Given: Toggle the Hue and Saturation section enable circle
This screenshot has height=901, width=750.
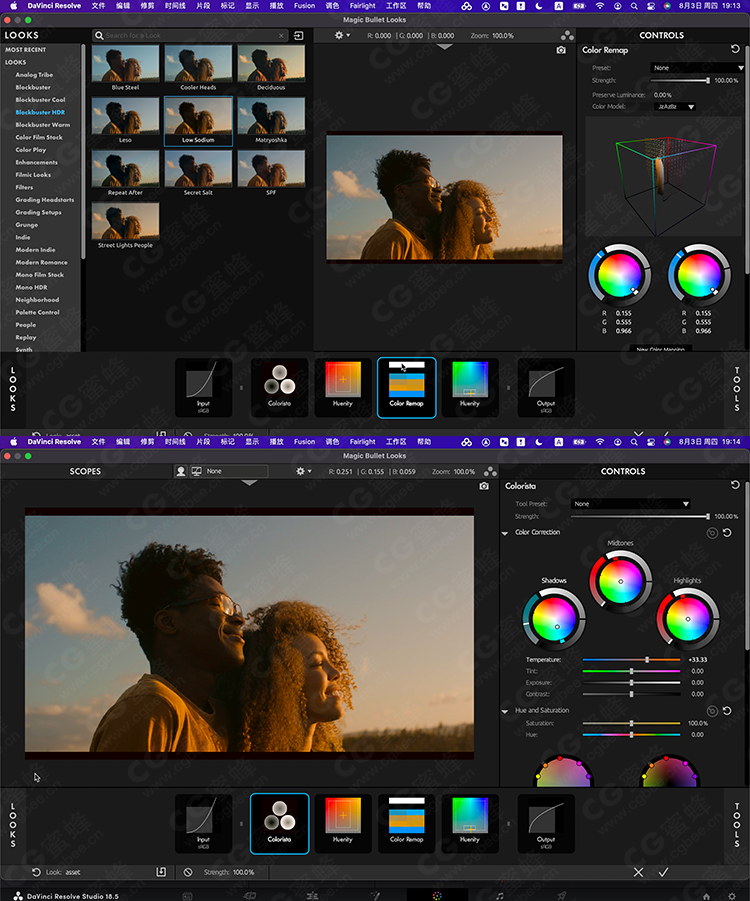Looking at the screenshot, I should pyautogui.click(x=712, y=711).
